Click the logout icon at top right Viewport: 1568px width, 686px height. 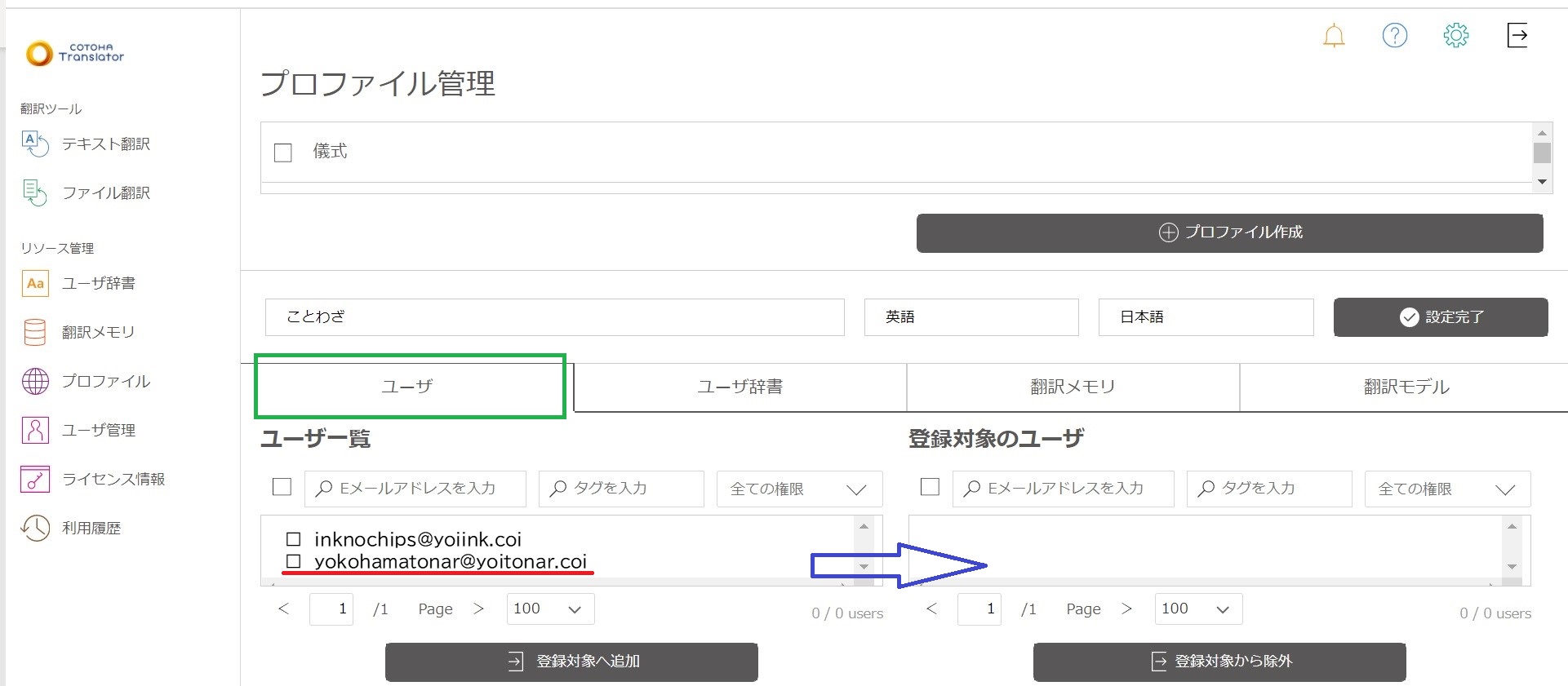tap(1517, 35)
